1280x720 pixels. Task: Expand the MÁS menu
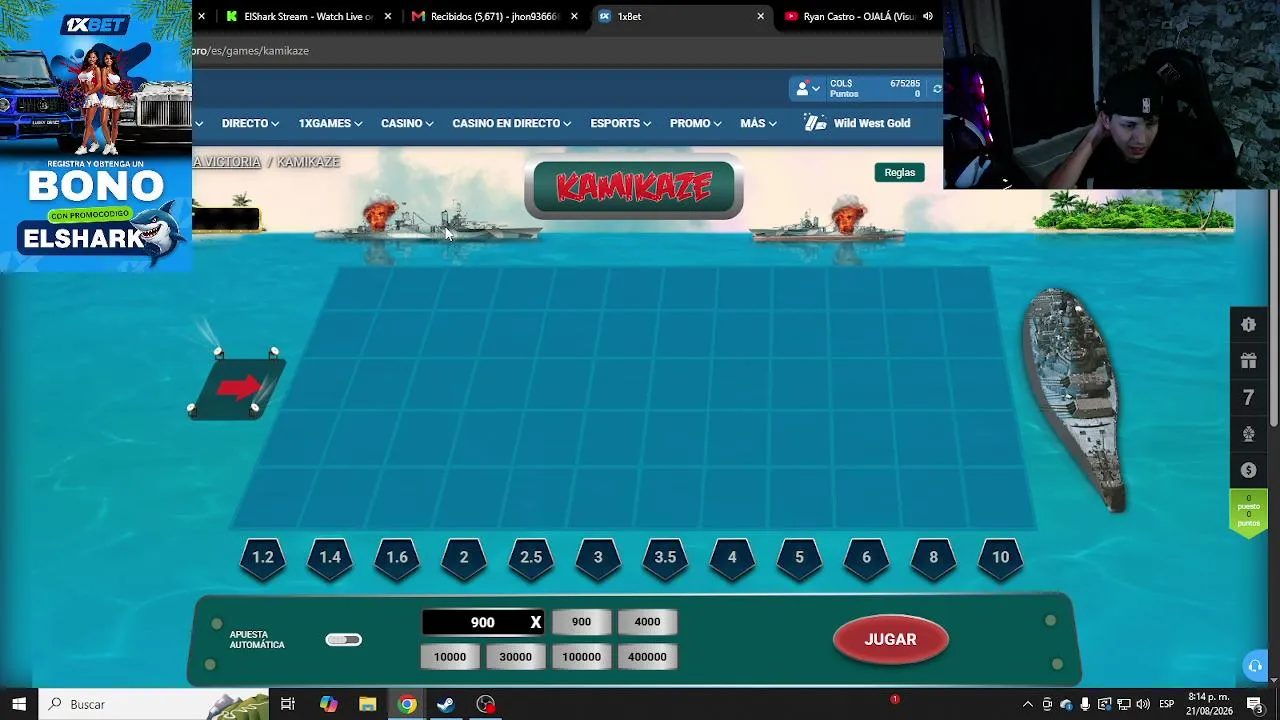pyautogui.click(x=758, y=123)
